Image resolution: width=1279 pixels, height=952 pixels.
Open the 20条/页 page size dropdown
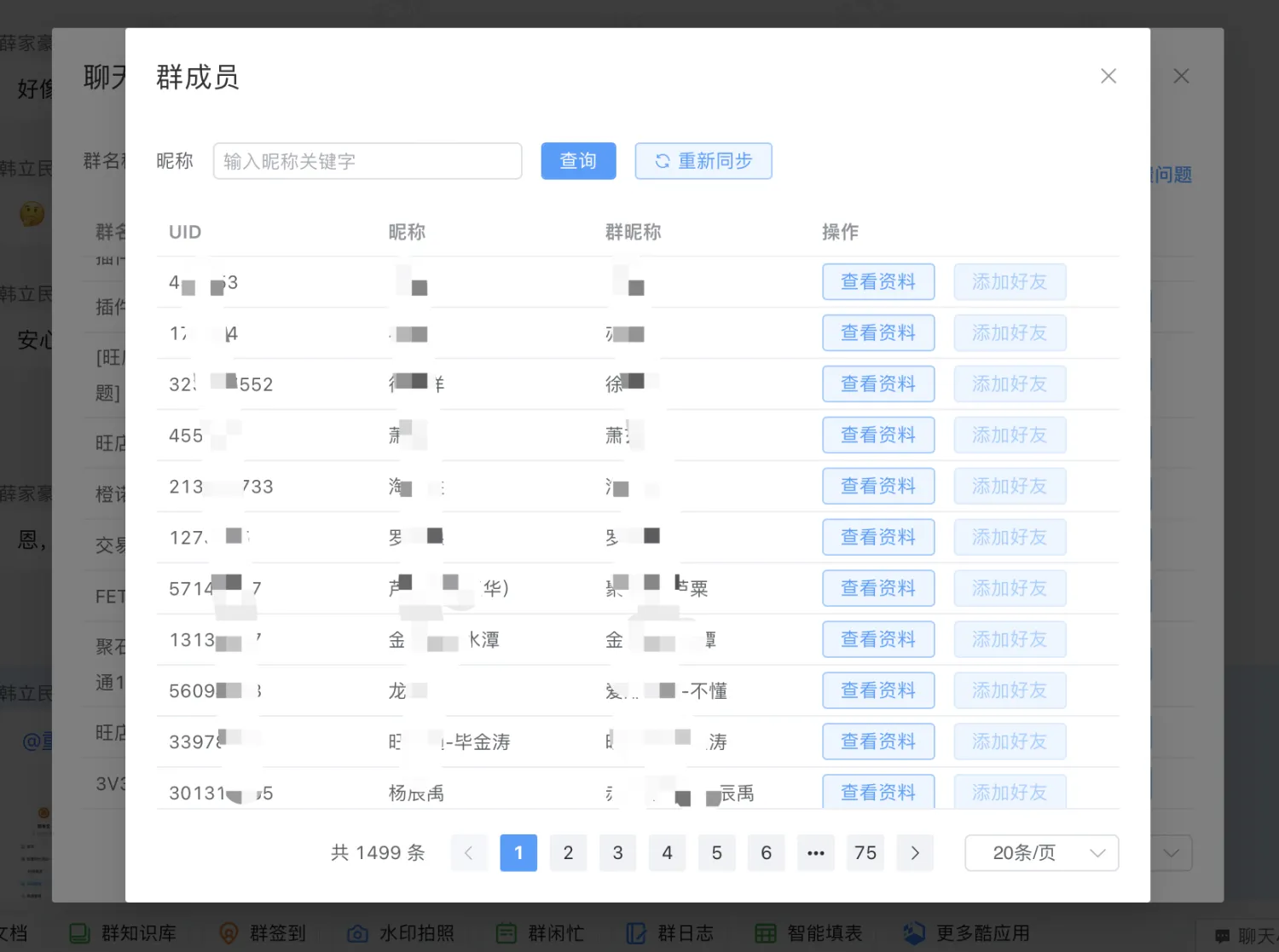click(1041, 852)
